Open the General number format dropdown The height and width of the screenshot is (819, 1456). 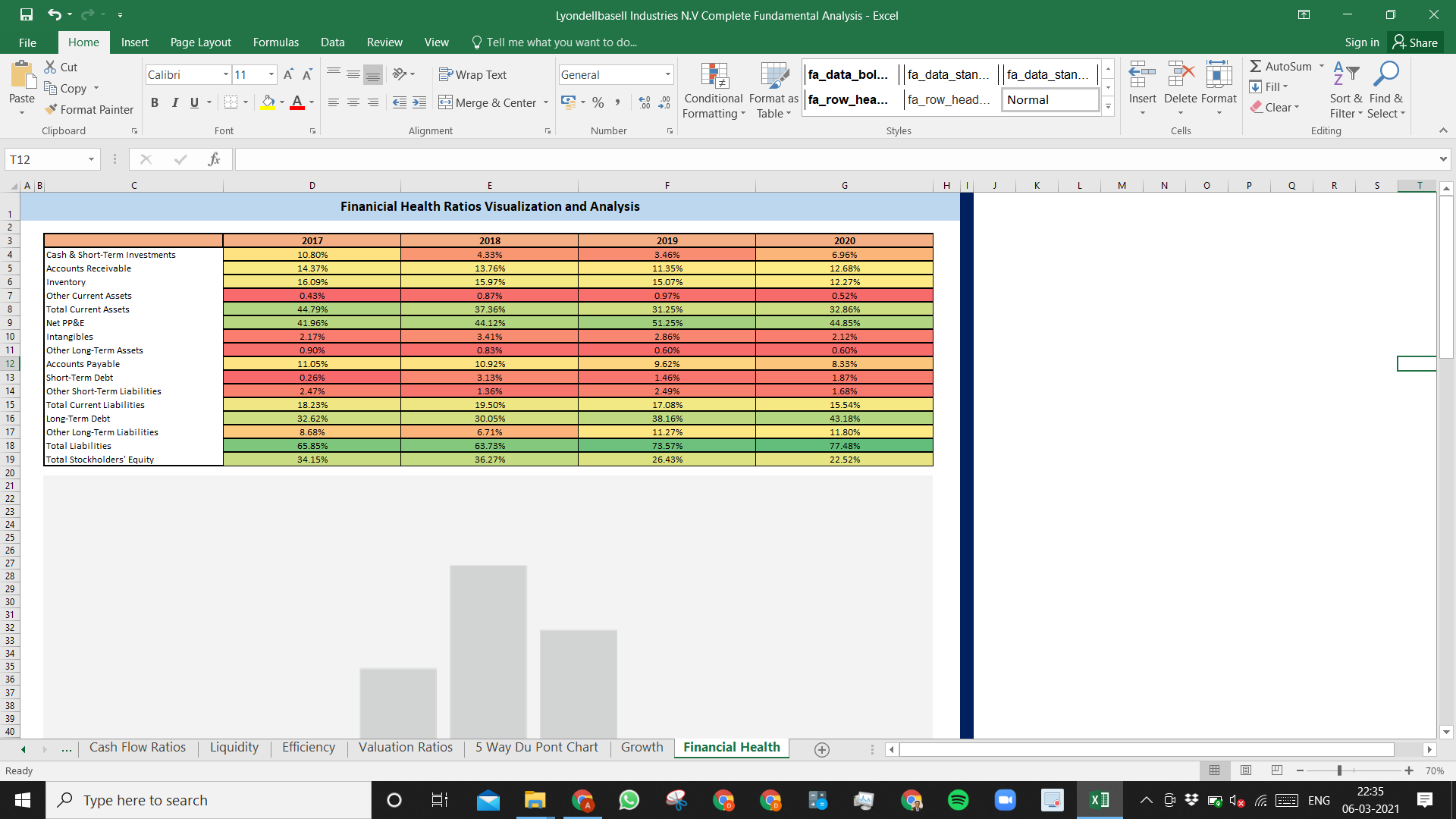667,74
